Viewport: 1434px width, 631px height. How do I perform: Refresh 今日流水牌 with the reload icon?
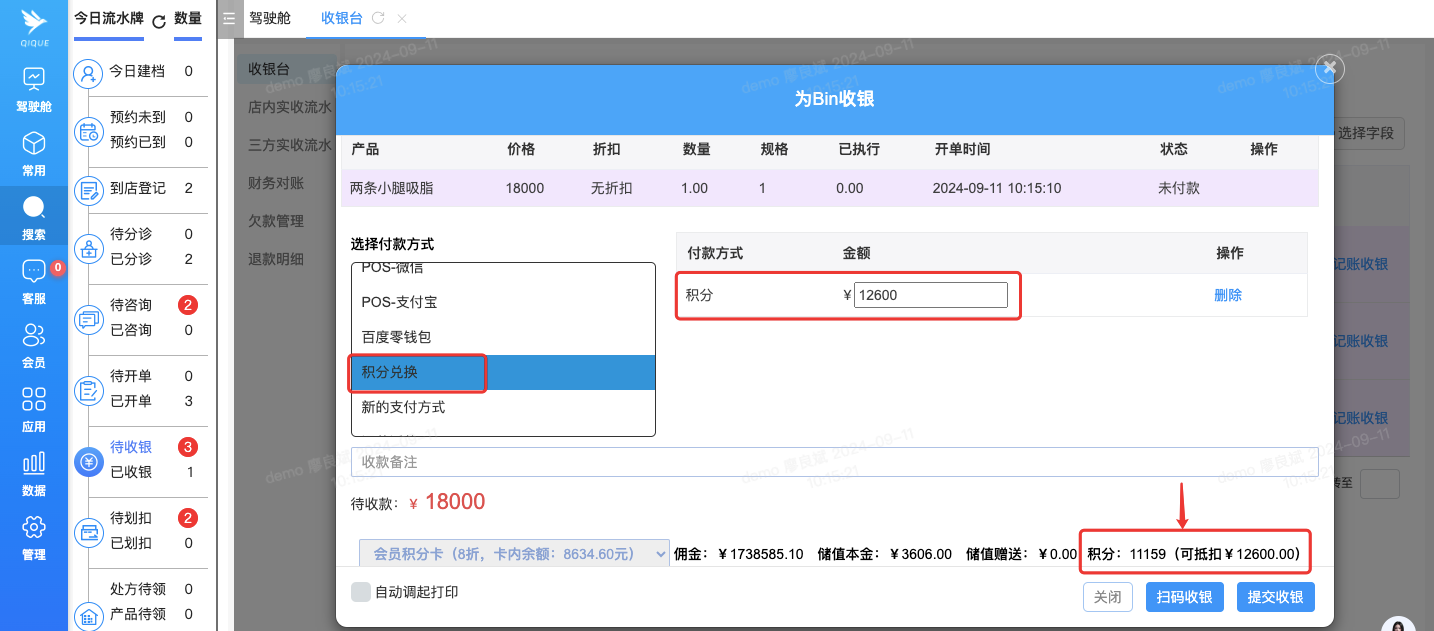coord(159,20)
